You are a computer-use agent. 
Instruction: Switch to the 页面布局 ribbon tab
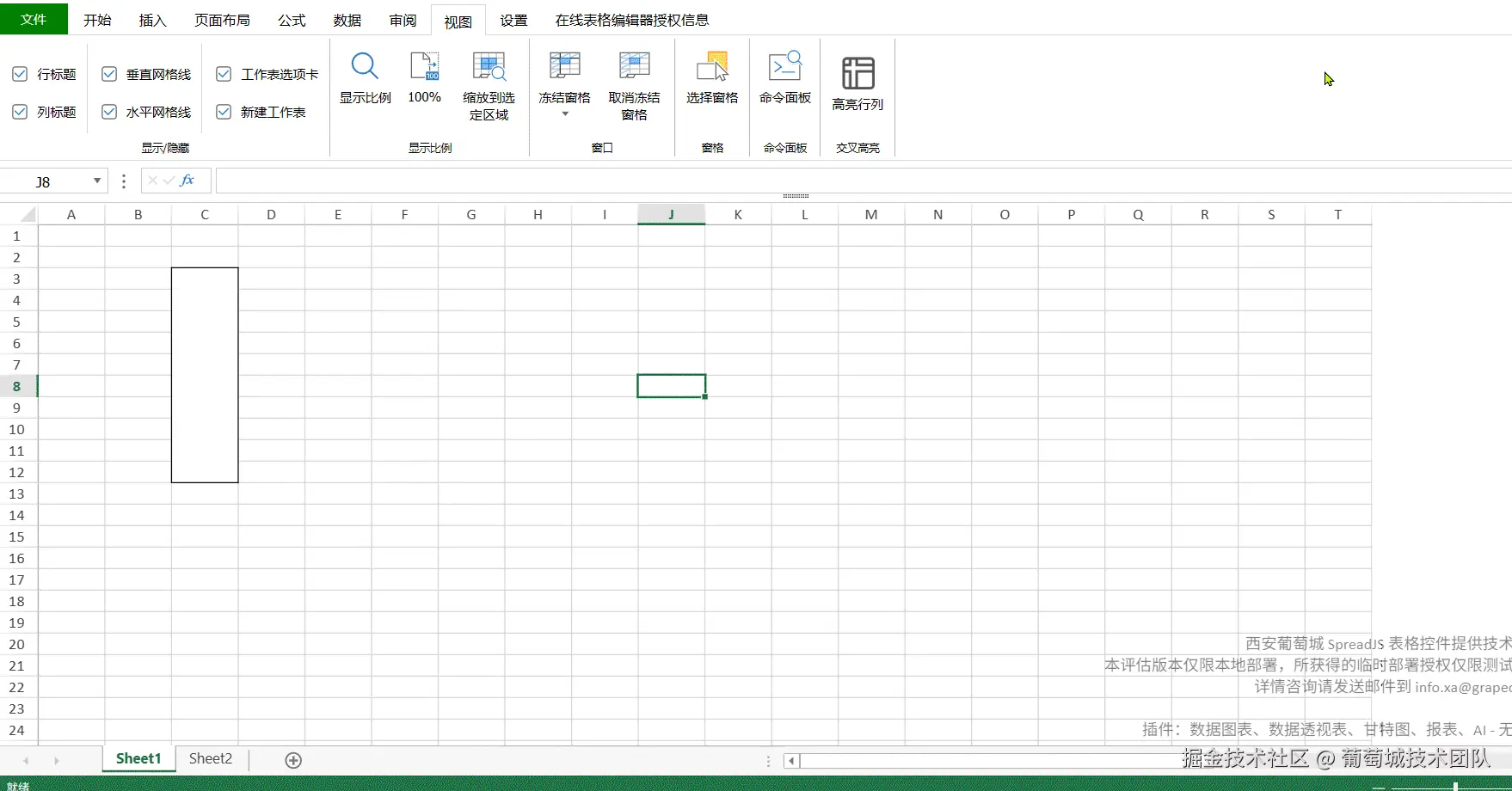222,20
